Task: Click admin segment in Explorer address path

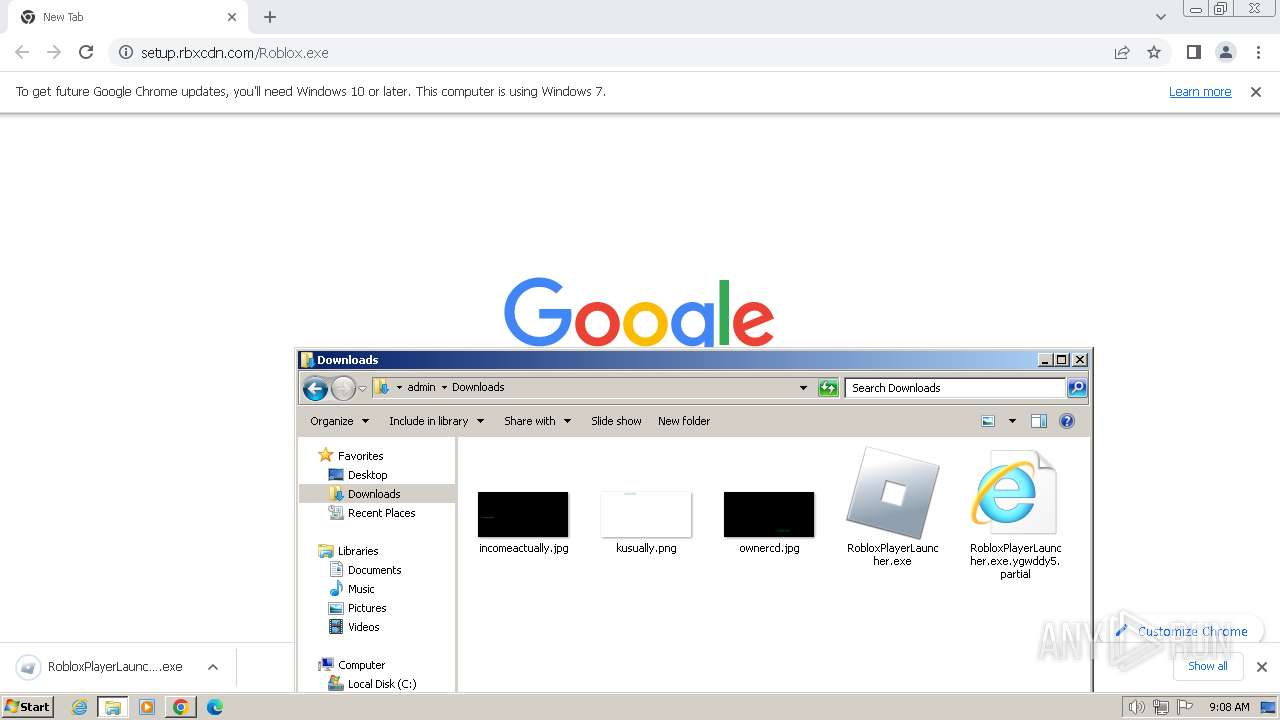Action: tap(421, 387)
